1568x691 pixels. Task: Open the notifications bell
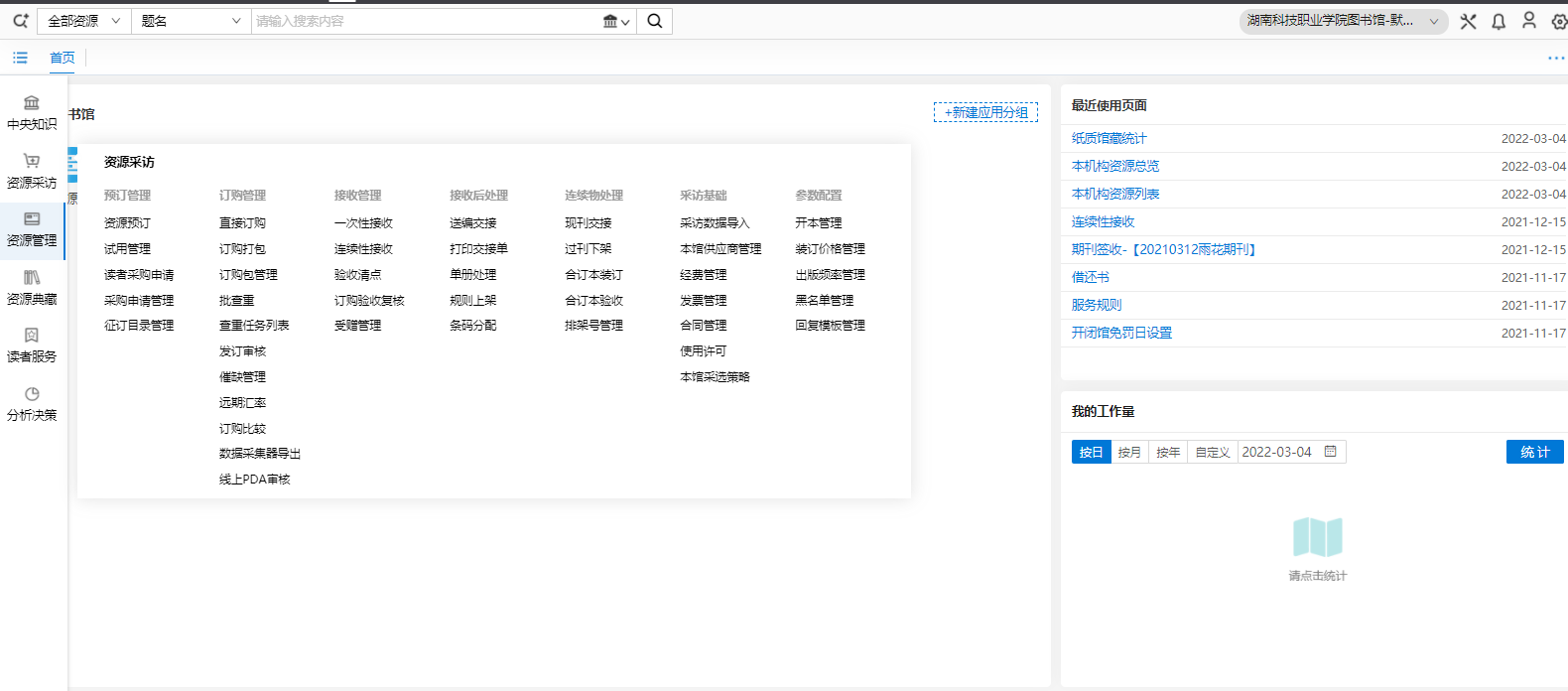coord(1499,21)
